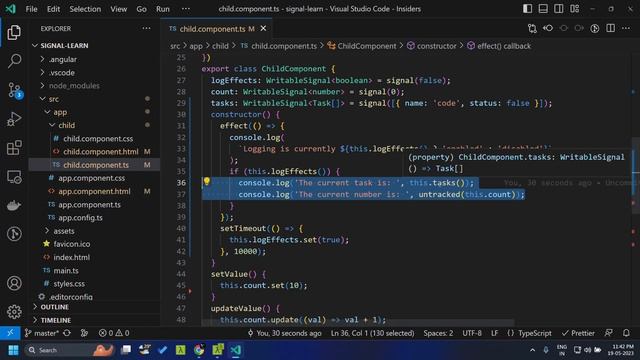Open the Git graph icon in activity bar

(14, 234)
